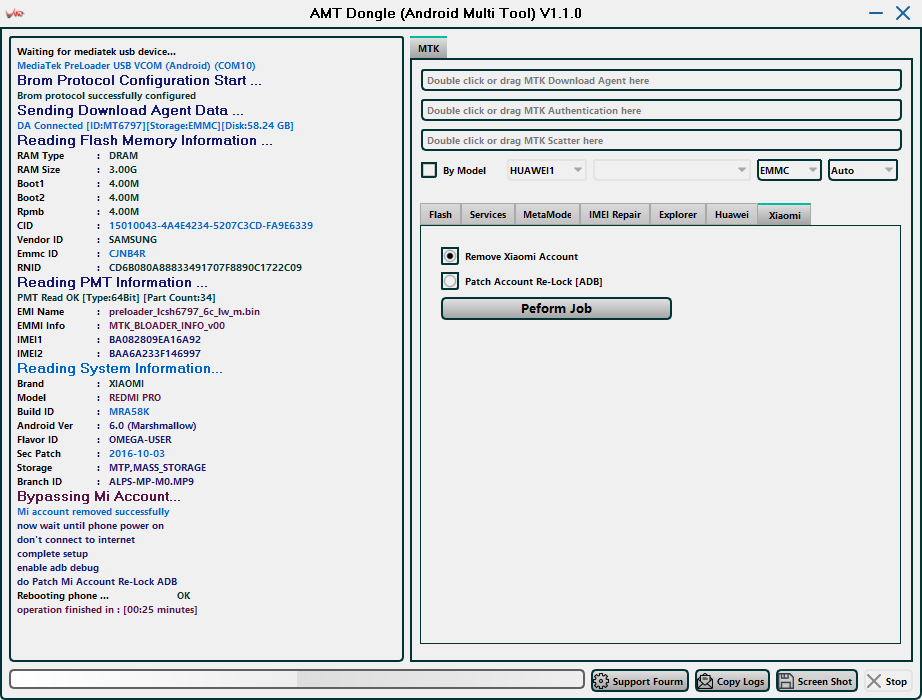Click the "Mi account removed successfully" log line

(x=93, y=512)
